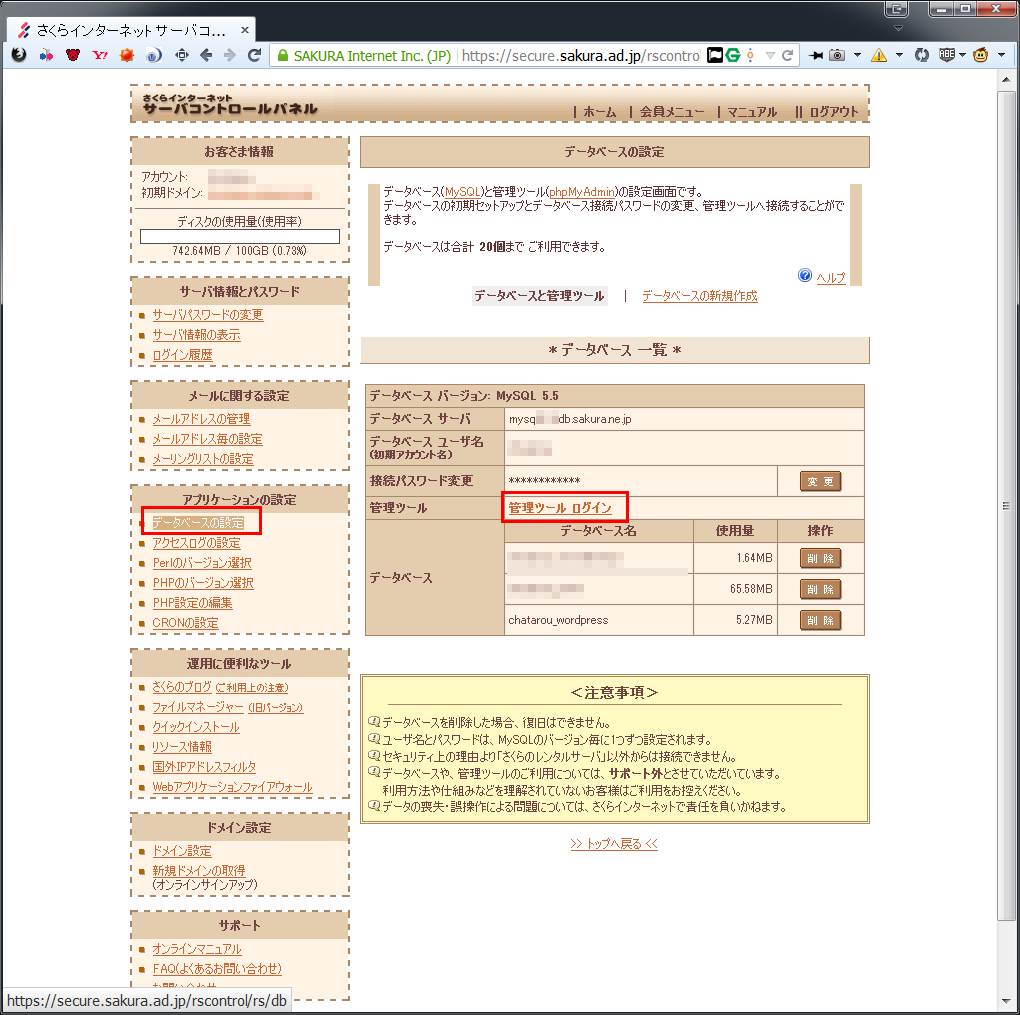The image size is (1020, 1015).
Task: Open メールアドレスの管理 in sidebar
Action: pyautogui.click(x=201, y=419)
